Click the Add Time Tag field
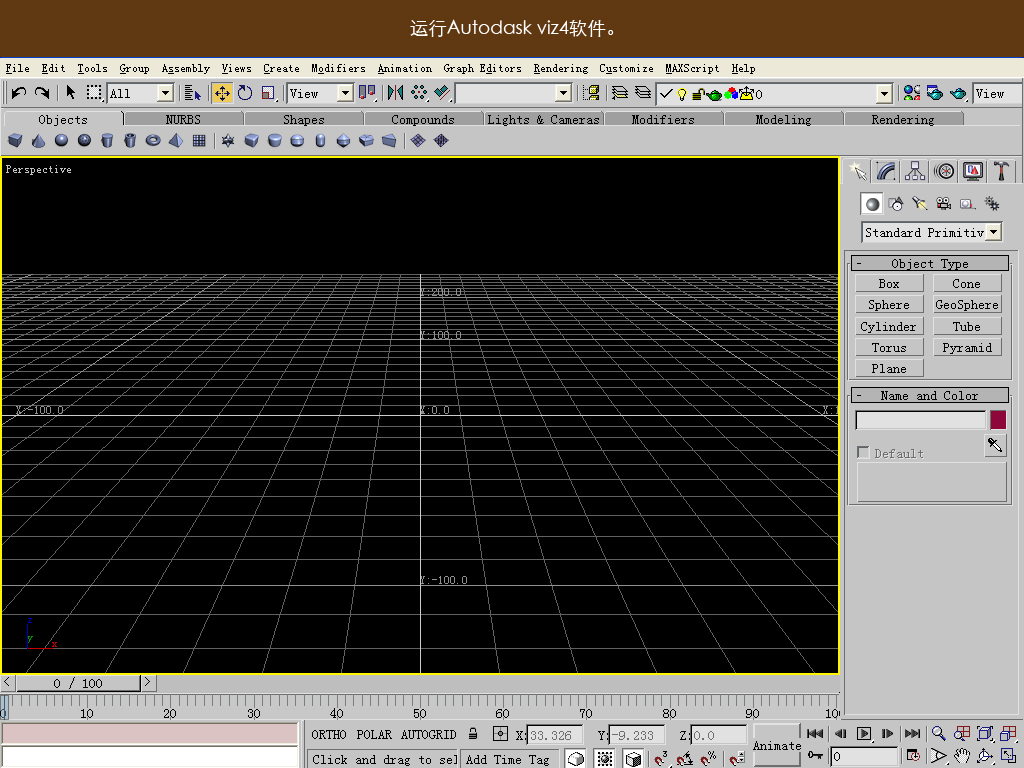Viewport: 1024px width, 768px height. (x=509, y=759)
